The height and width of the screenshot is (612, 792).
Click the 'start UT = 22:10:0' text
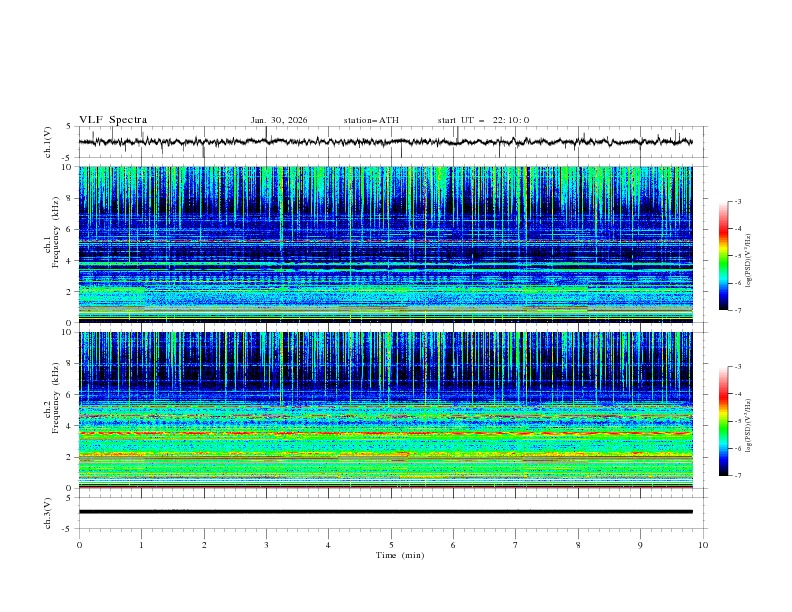pos(483,120)
